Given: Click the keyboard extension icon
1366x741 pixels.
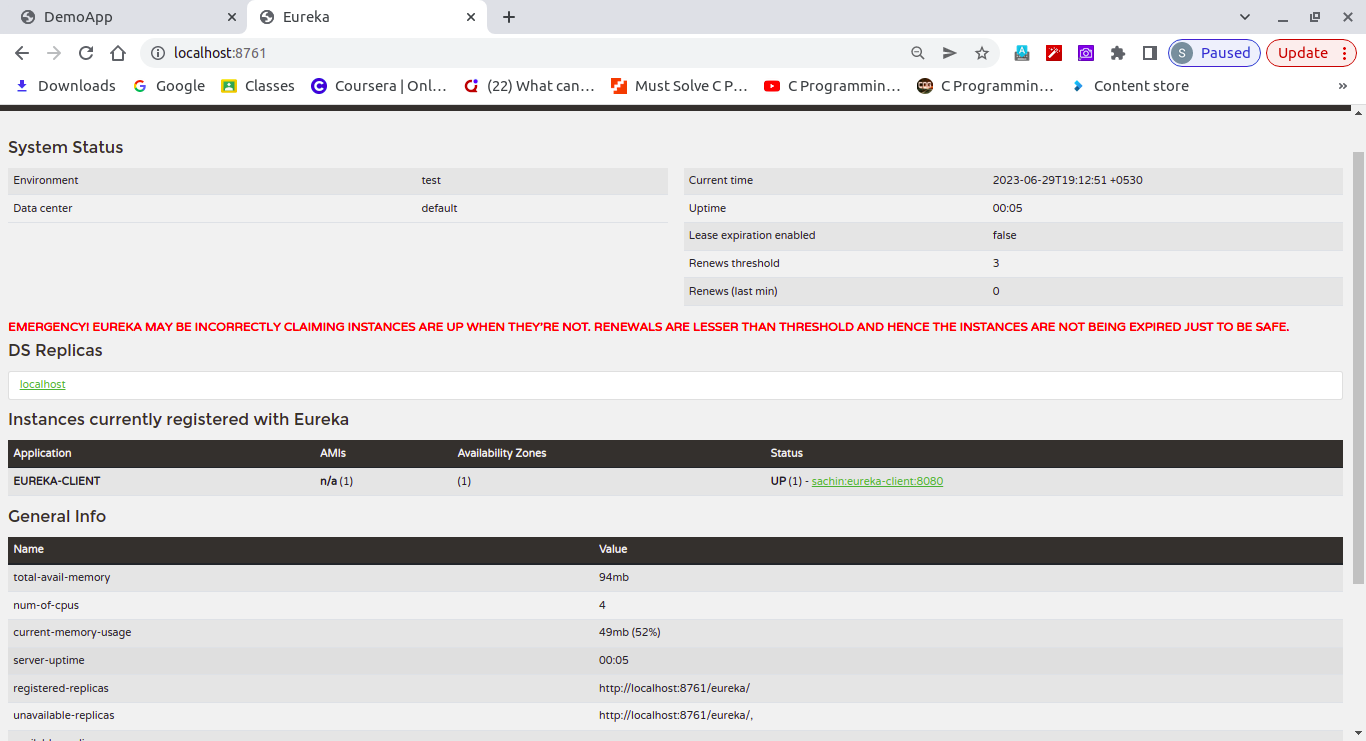Looking at the screenshot, I should point(1021,53).
